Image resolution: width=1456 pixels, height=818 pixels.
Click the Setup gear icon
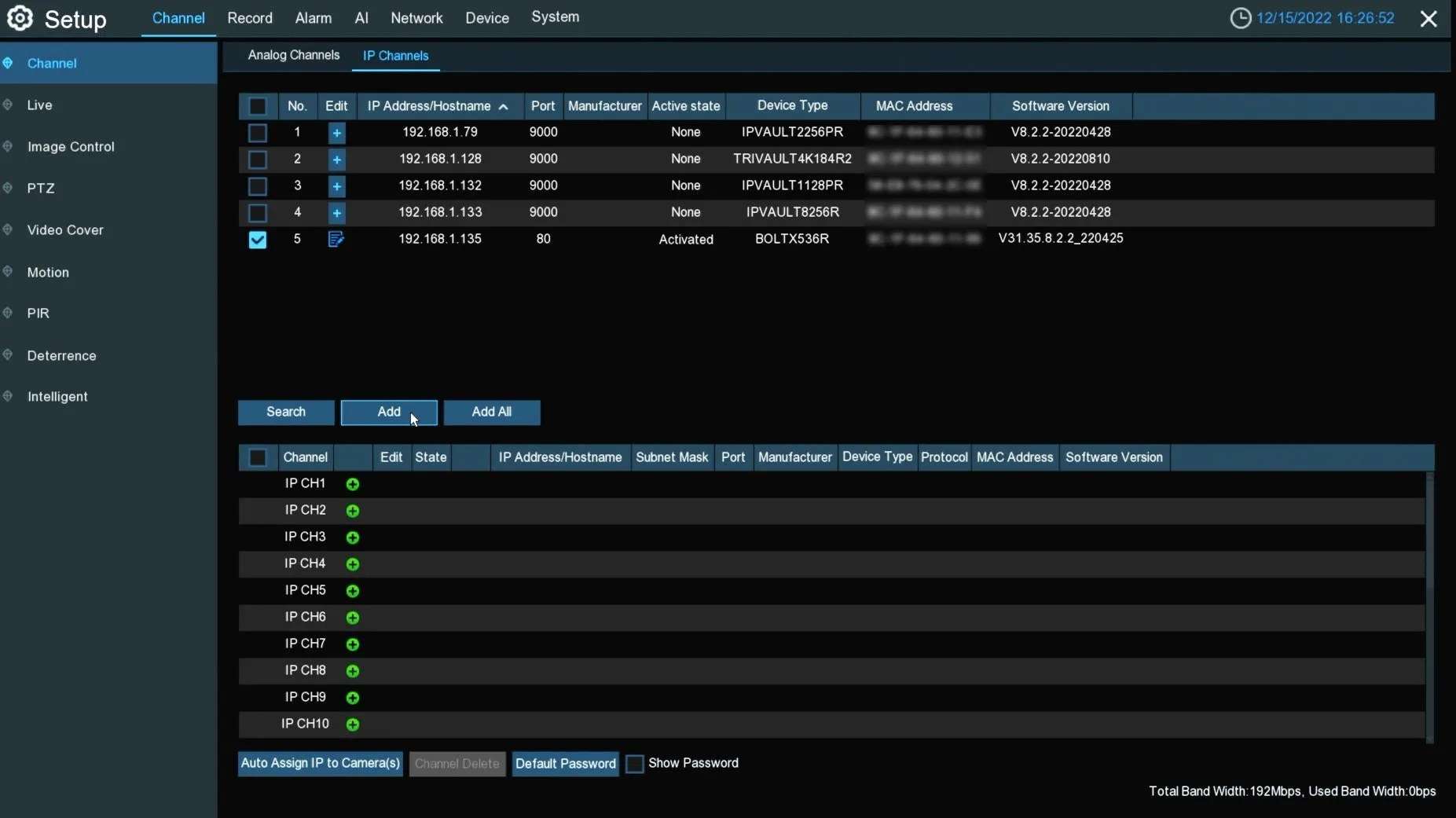pyautogui.click(x=20, y=18)
